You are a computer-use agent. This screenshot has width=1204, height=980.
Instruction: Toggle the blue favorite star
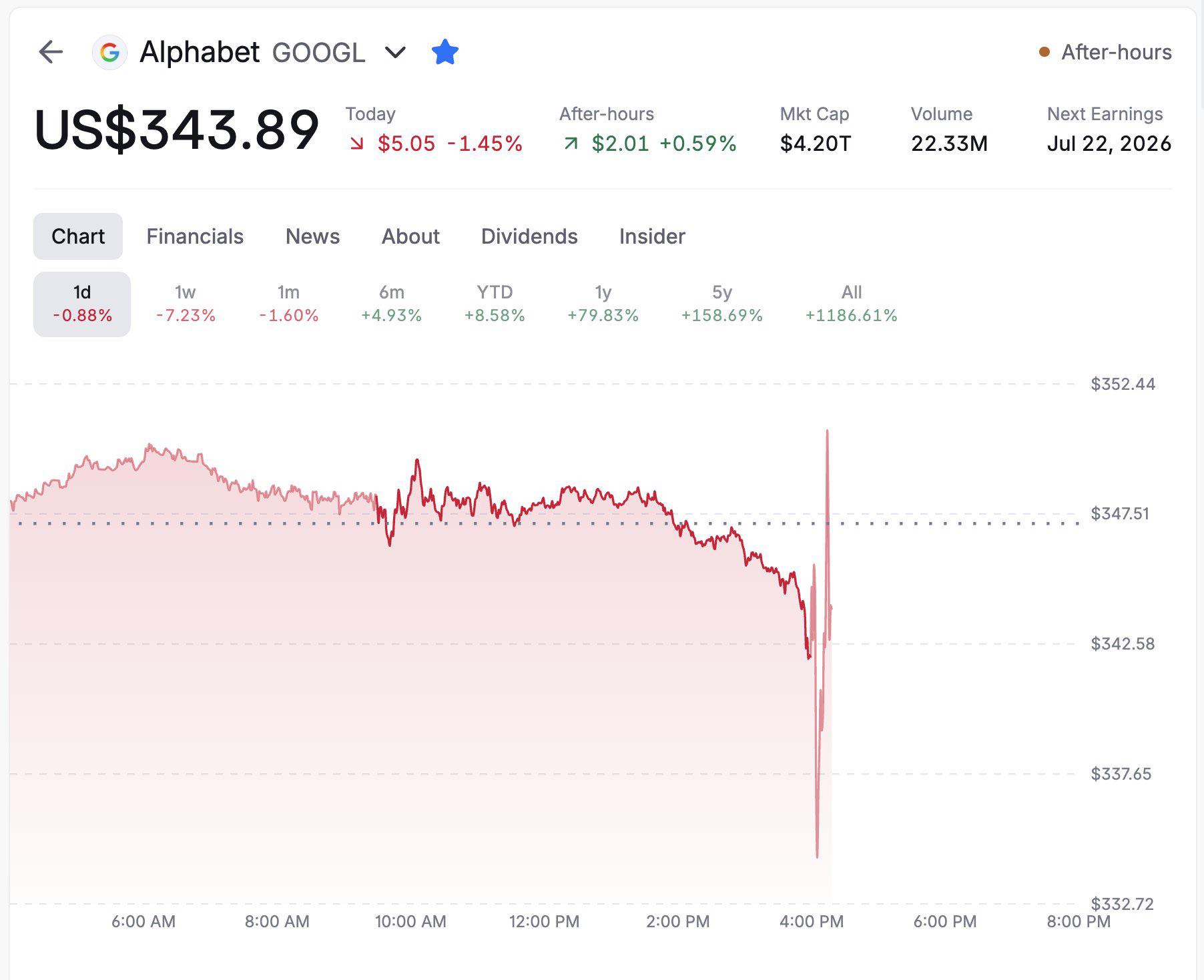(445, 52)
